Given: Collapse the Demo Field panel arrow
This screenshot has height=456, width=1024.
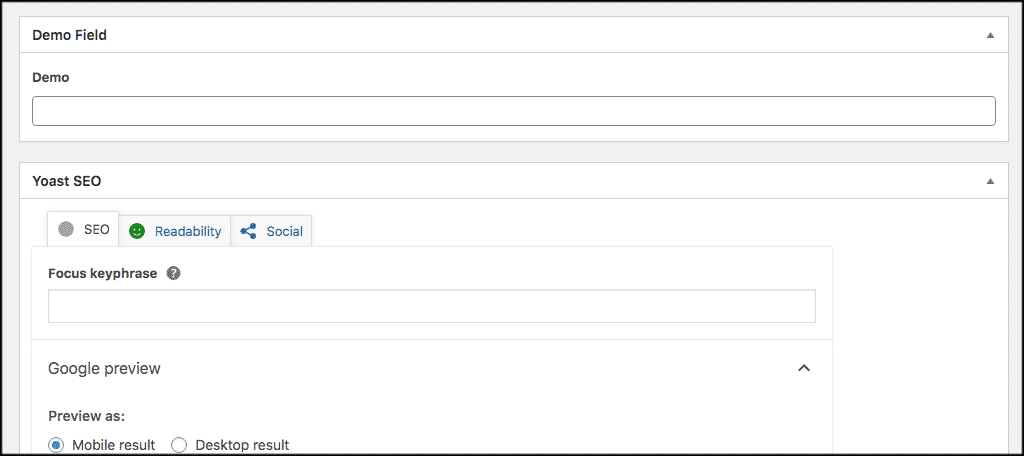Looking at the screenshot, I should (x=990, y=35).
